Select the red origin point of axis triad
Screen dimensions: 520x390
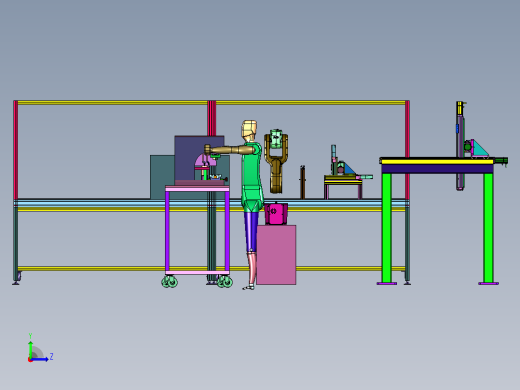click(30, 360)
